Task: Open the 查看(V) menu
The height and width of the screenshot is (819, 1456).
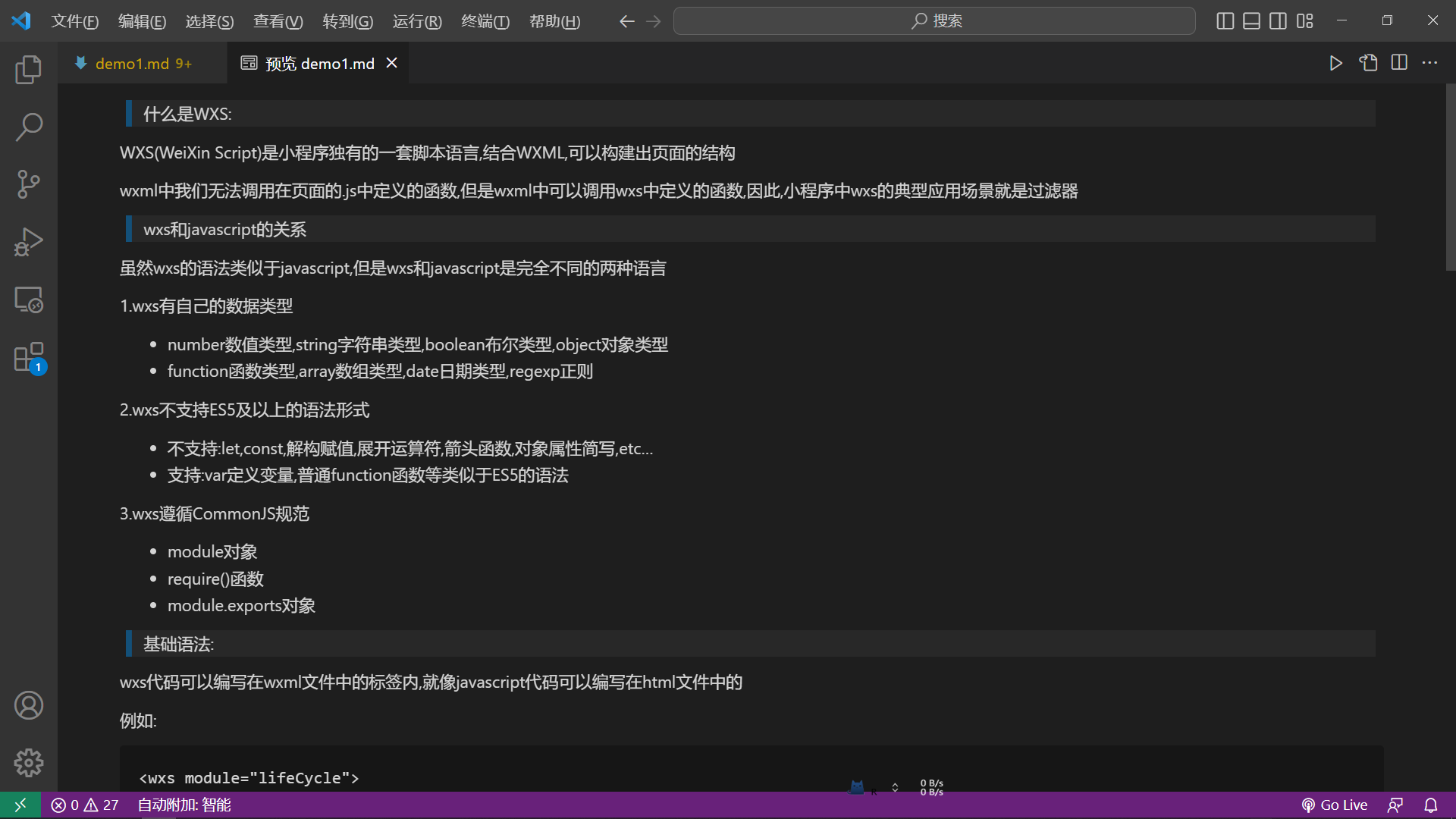Action: (278, 21)
